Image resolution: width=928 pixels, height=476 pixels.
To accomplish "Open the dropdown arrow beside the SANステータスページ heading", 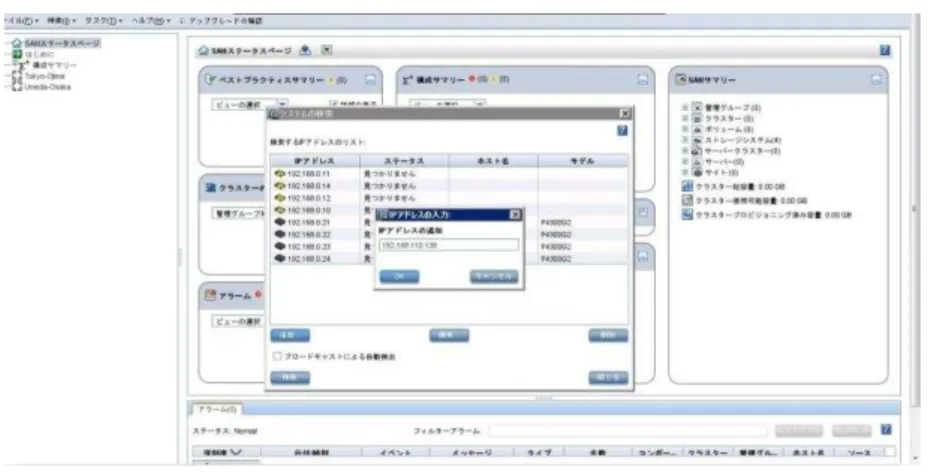I will pos(327,50).
